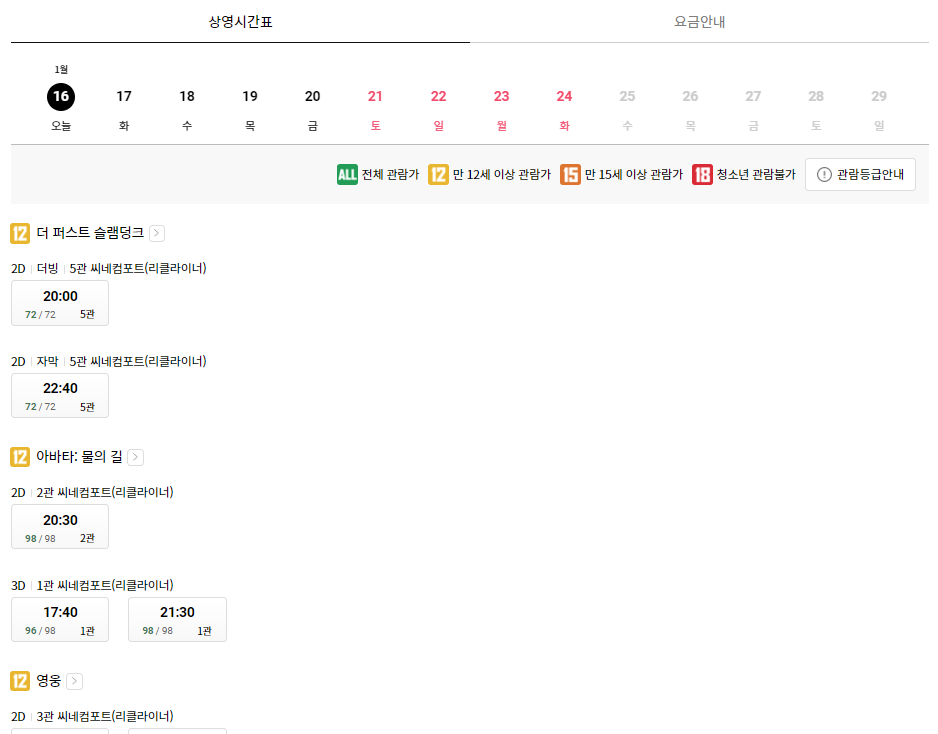938x734 pixels.
Task: Click the info icon in 관람등급안내
Action: pyautogui.click(x=824, y=175)
